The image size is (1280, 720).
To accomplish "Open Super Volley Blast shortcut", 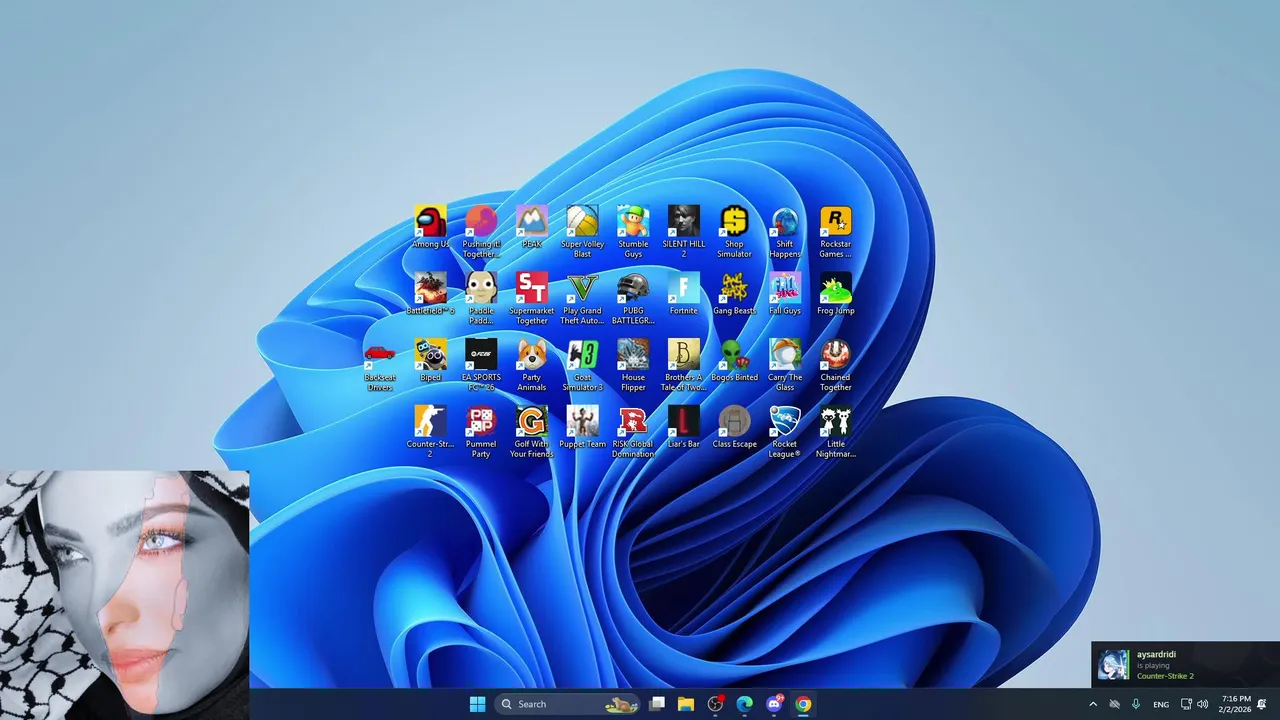I will pyautogui.click(x=582, y=232).
